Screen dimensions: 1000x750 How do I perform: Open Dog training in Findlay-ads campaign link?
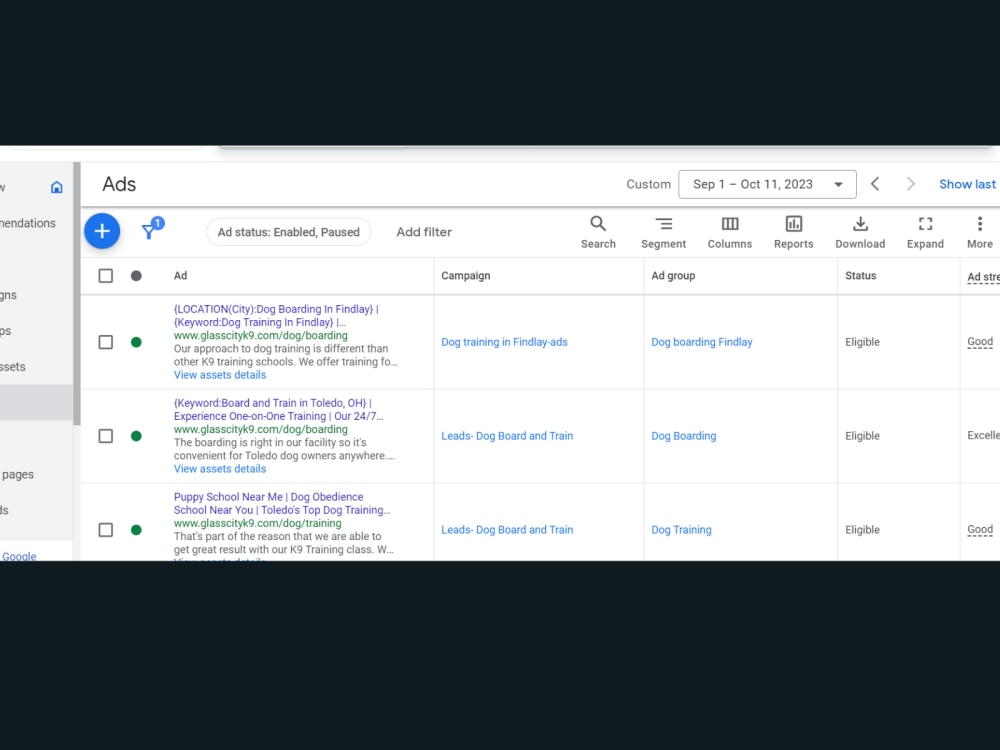(x=504, y=342)
